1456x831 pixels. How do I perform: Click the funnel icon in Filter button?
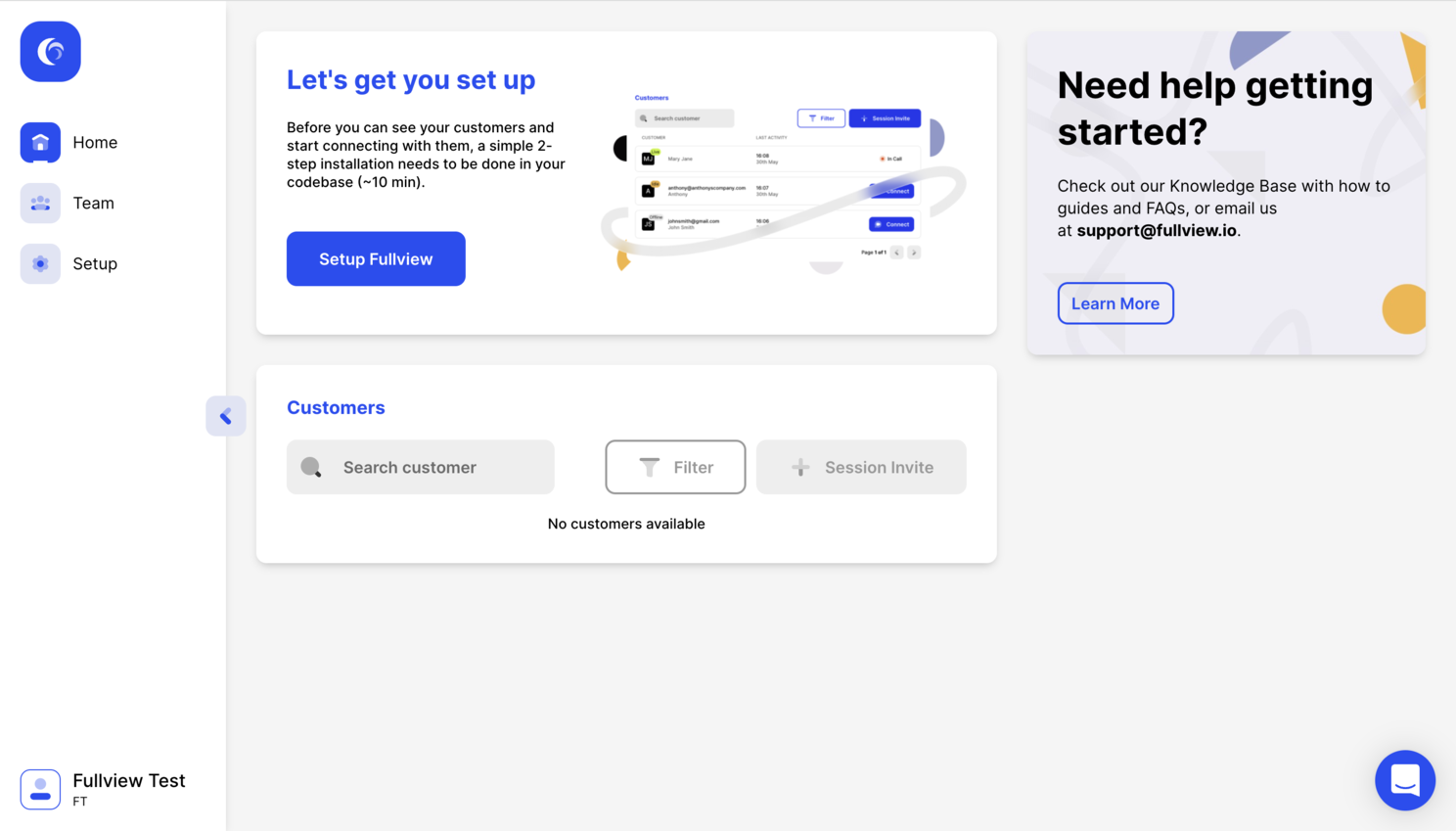tap(649, 467)
